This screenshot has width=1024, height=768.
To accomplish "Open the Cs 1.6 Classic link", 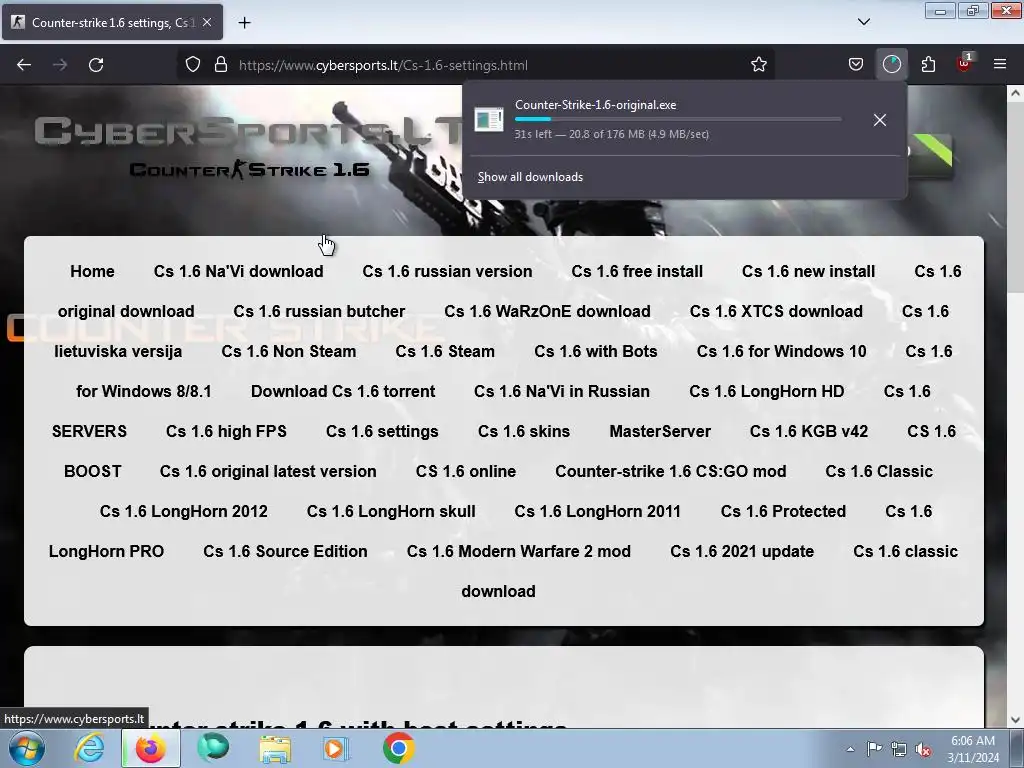I will [879, 472].
